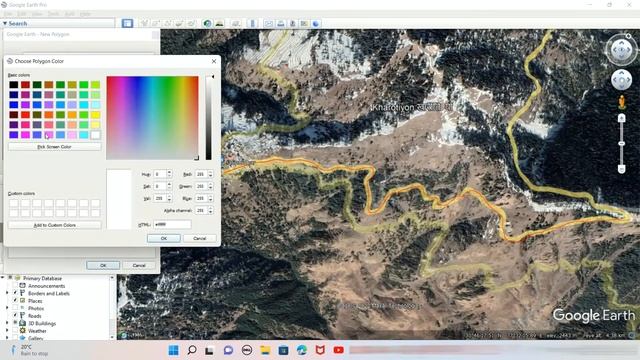Click the Look compass navigation ring

coord(621,50)
